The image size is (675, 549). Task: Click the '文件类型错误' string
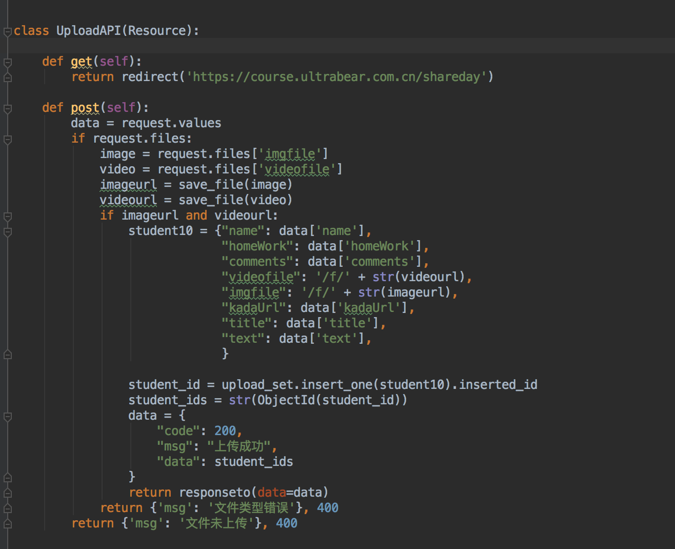click(x=252, y=508)
